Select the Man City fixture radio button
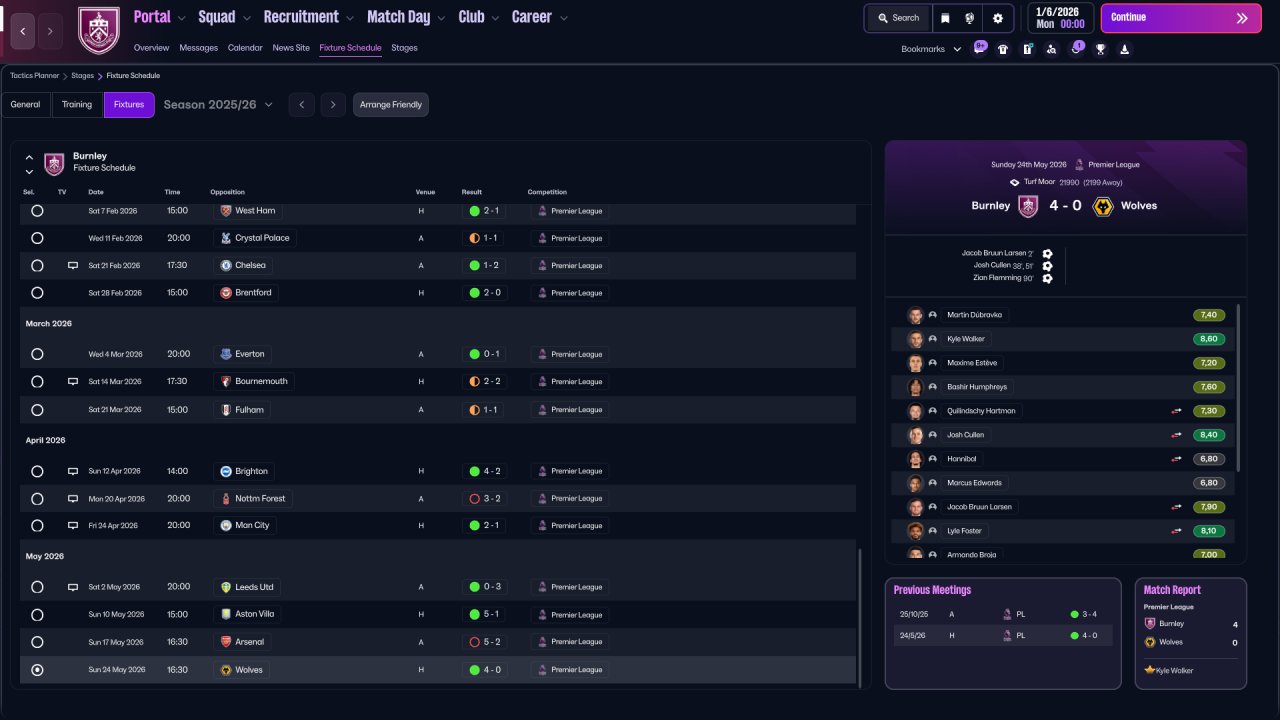 (x=37, y=525)
